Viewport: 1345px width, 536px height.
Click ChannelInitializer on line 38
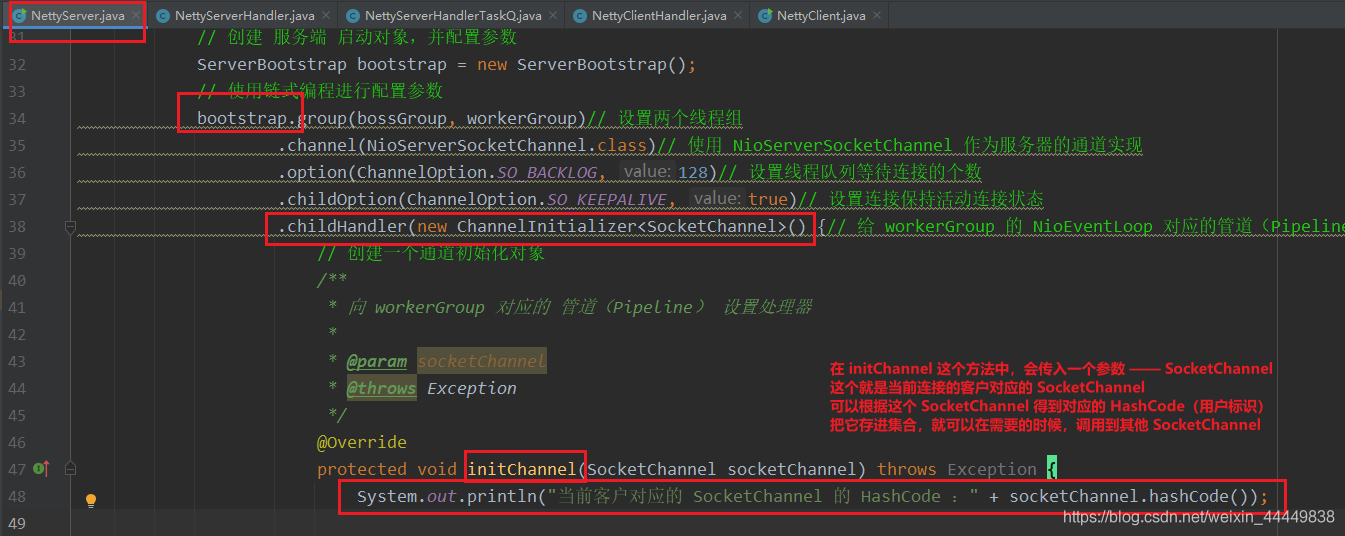click(x=547, y=227)
